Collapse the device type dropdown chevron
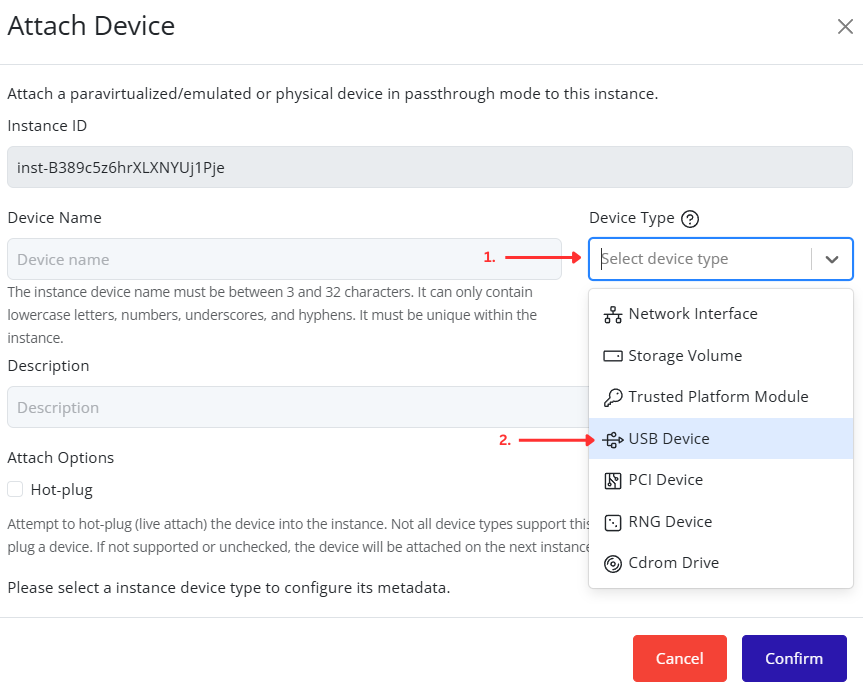Viewport: 863px width, 695px height. click(832, 259)
